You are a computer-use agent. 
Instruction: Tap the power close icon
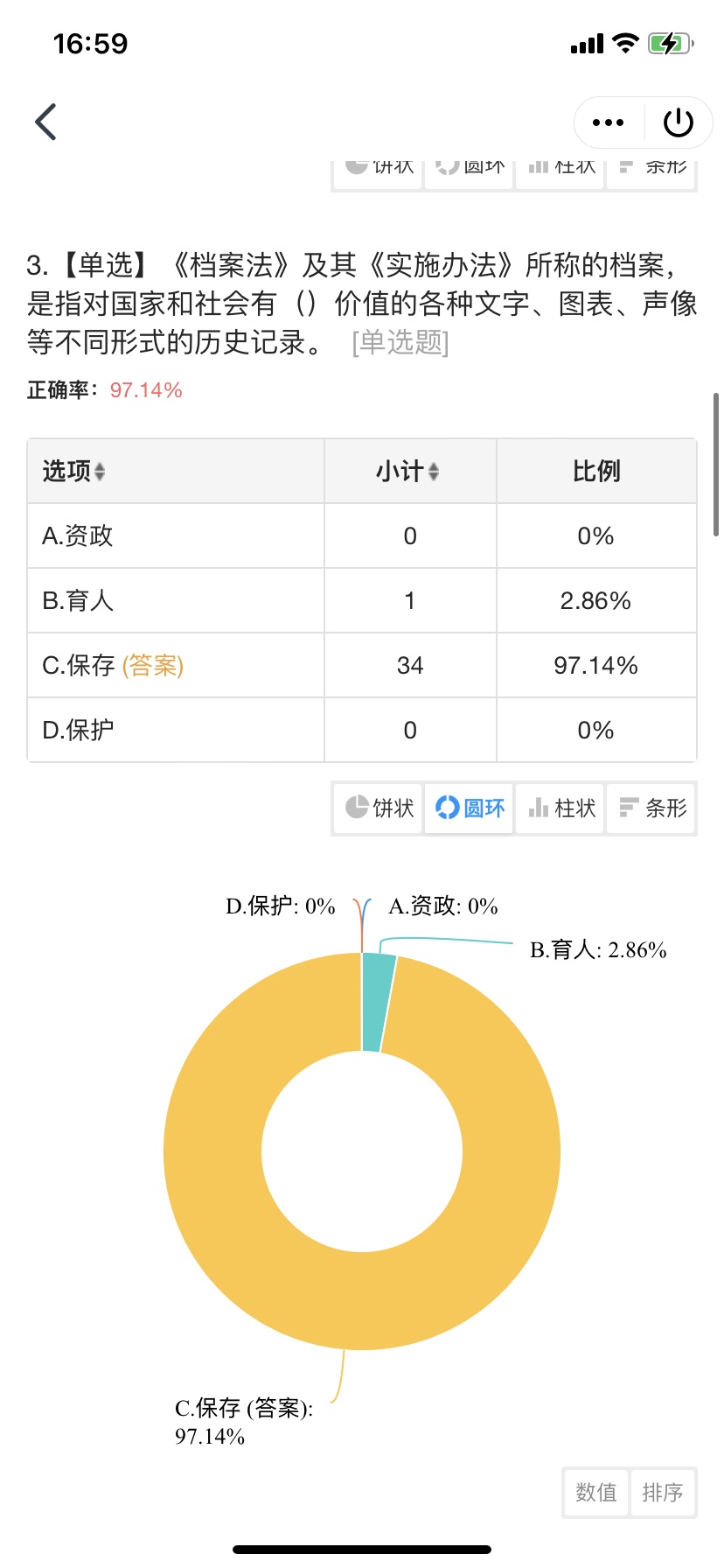click(x=679, y=122)
